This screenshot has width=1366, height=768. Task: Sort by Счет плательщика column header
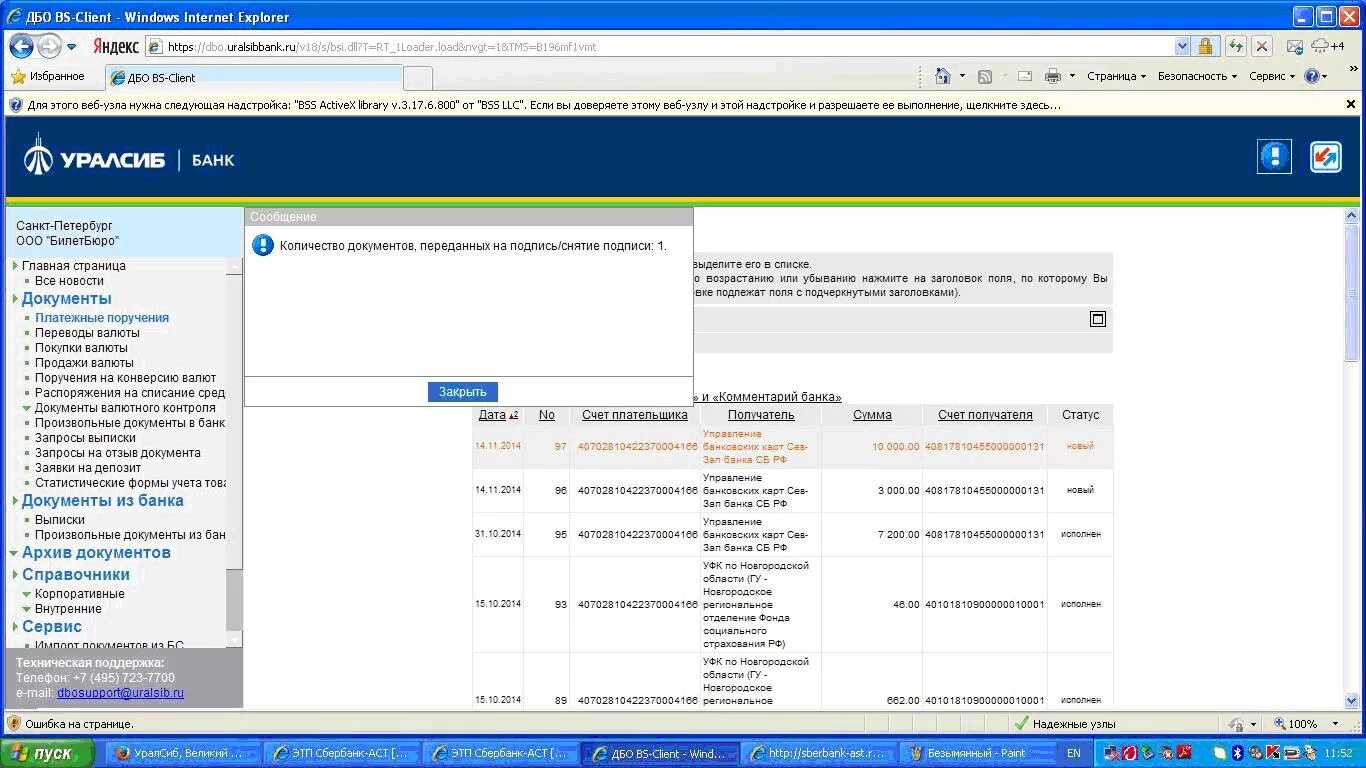point(635,415)
